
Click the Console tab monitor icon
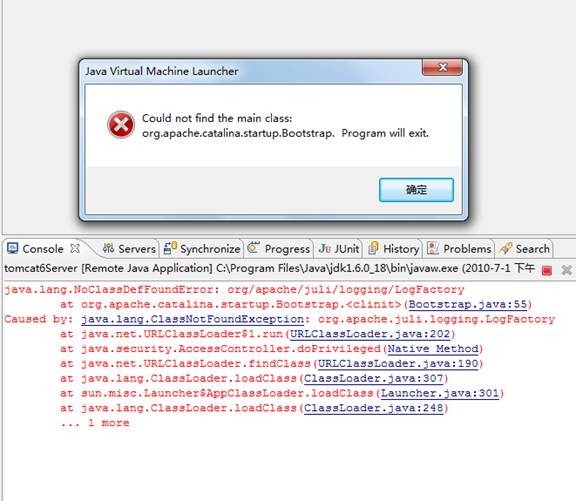pos(12,248)
